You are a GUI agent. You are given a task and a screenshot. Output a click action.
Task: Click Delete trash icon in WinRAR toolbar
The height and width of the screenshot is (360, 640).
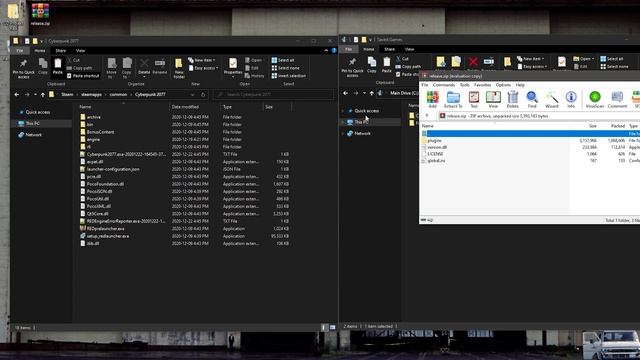pyautogui.click(x=513, y=99)
